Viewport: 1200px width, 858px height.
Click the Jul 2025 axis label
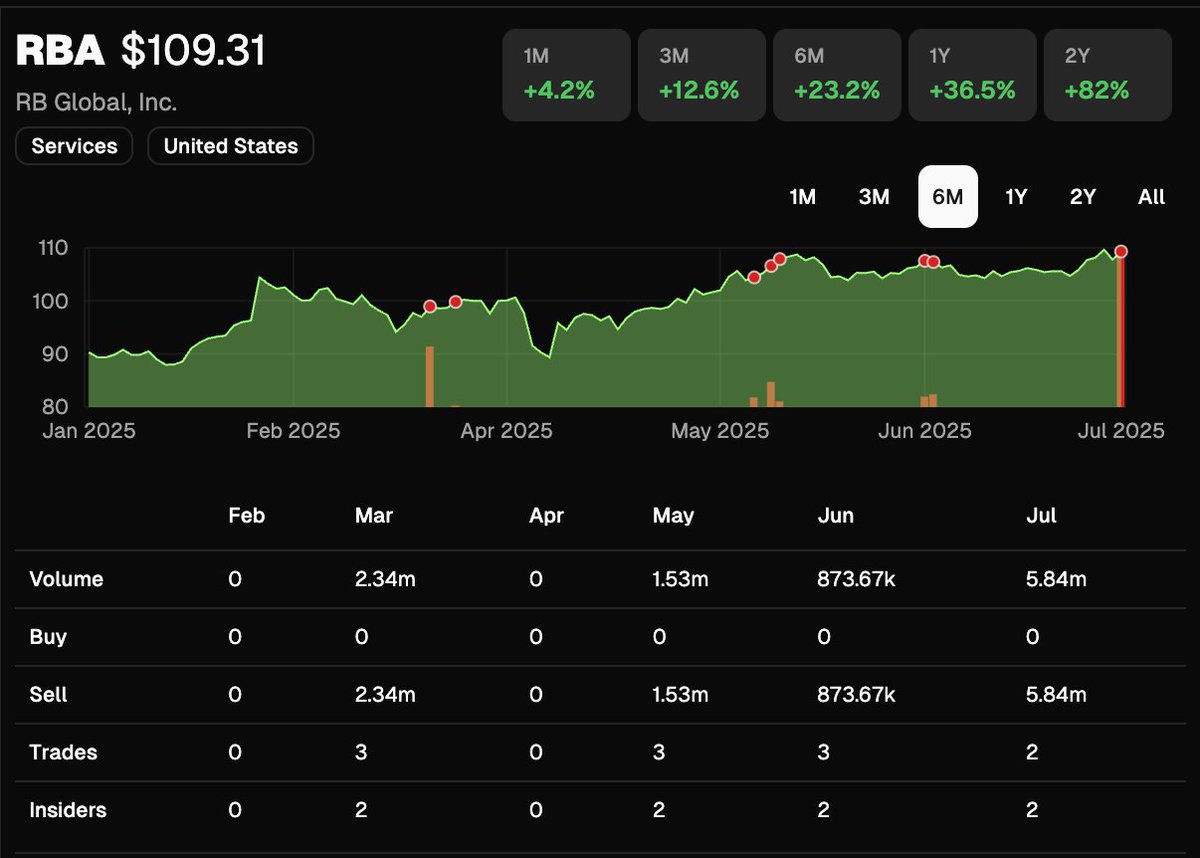[x=1119, y=431]
